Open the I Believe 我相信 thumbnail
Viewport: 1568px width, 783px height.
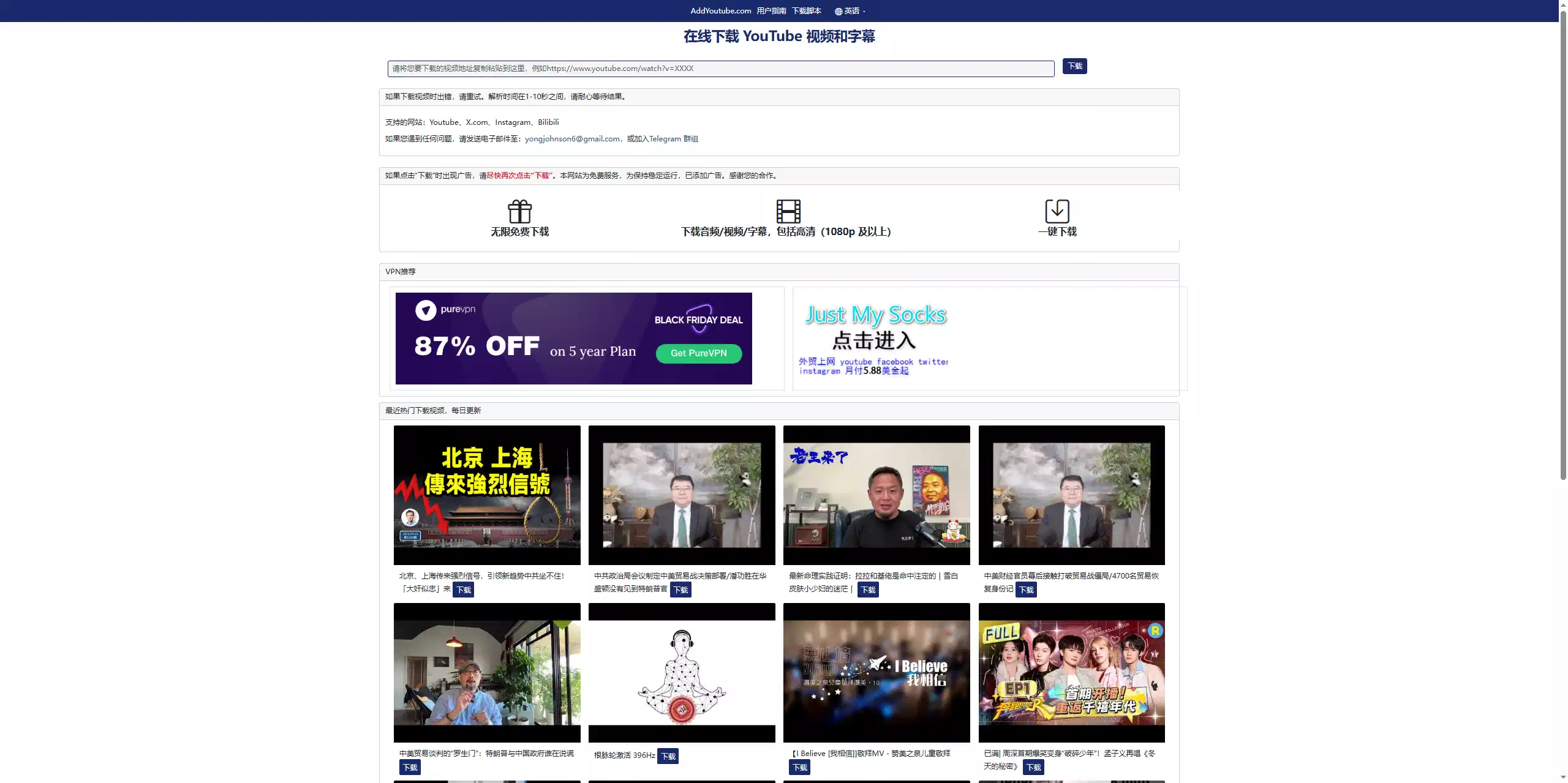[876, 672]
